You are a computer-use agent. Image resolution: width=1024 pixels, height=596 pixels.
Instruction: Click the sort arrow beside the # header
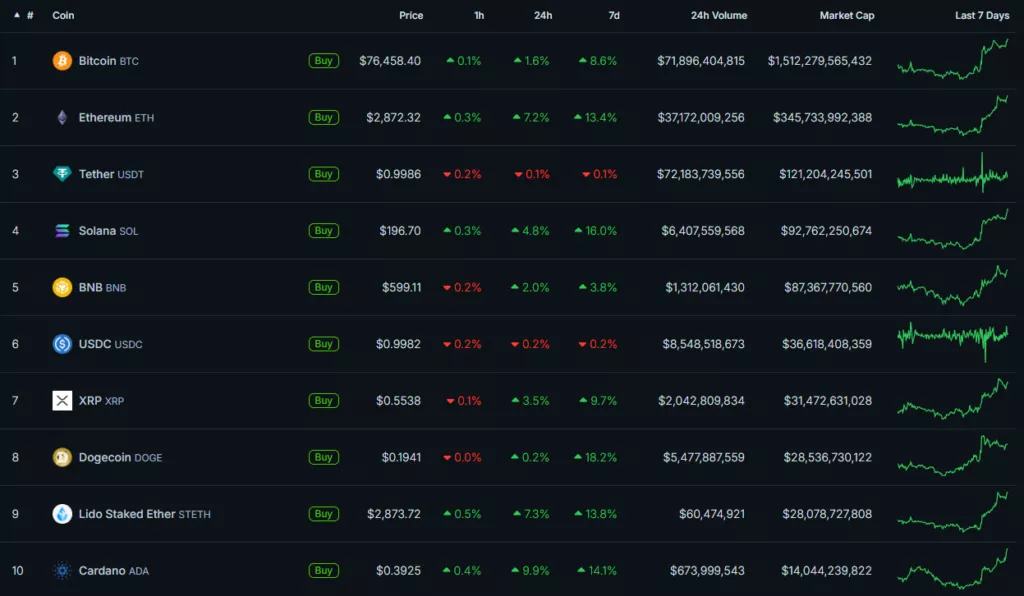point(17,15)
